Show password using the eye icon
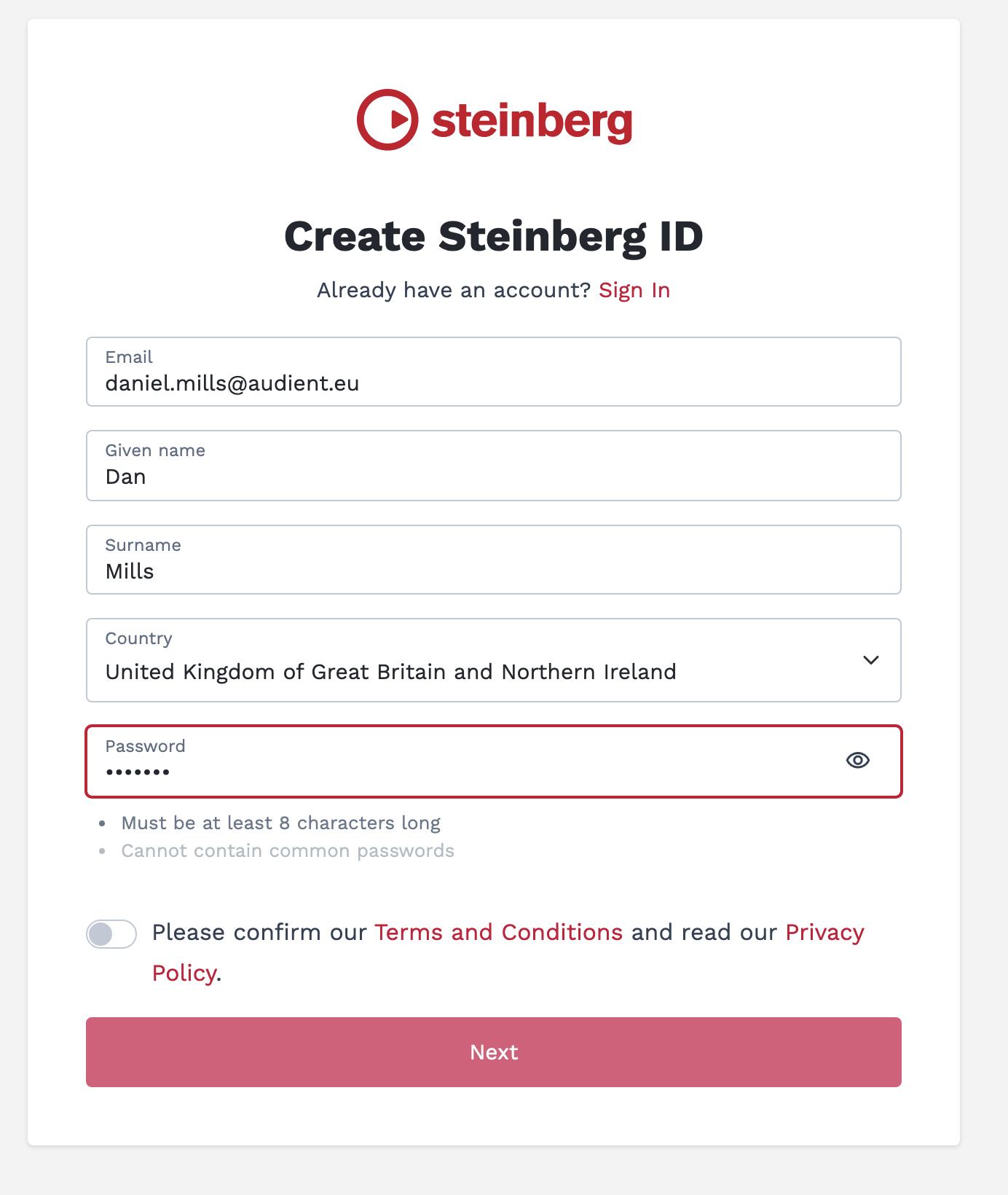1008x1195 pixels. (858, 761)
